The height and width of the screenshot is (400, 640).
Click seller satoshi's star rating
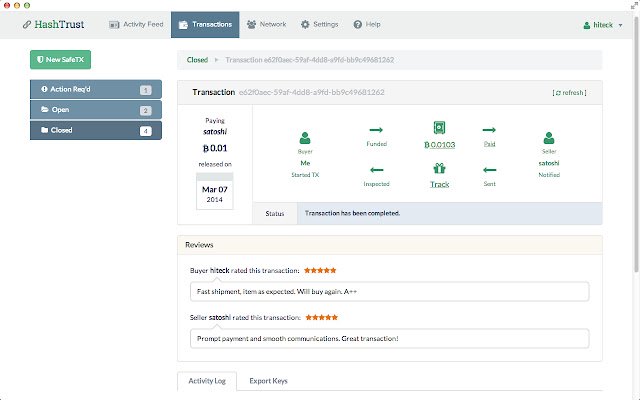pos(322,317)
